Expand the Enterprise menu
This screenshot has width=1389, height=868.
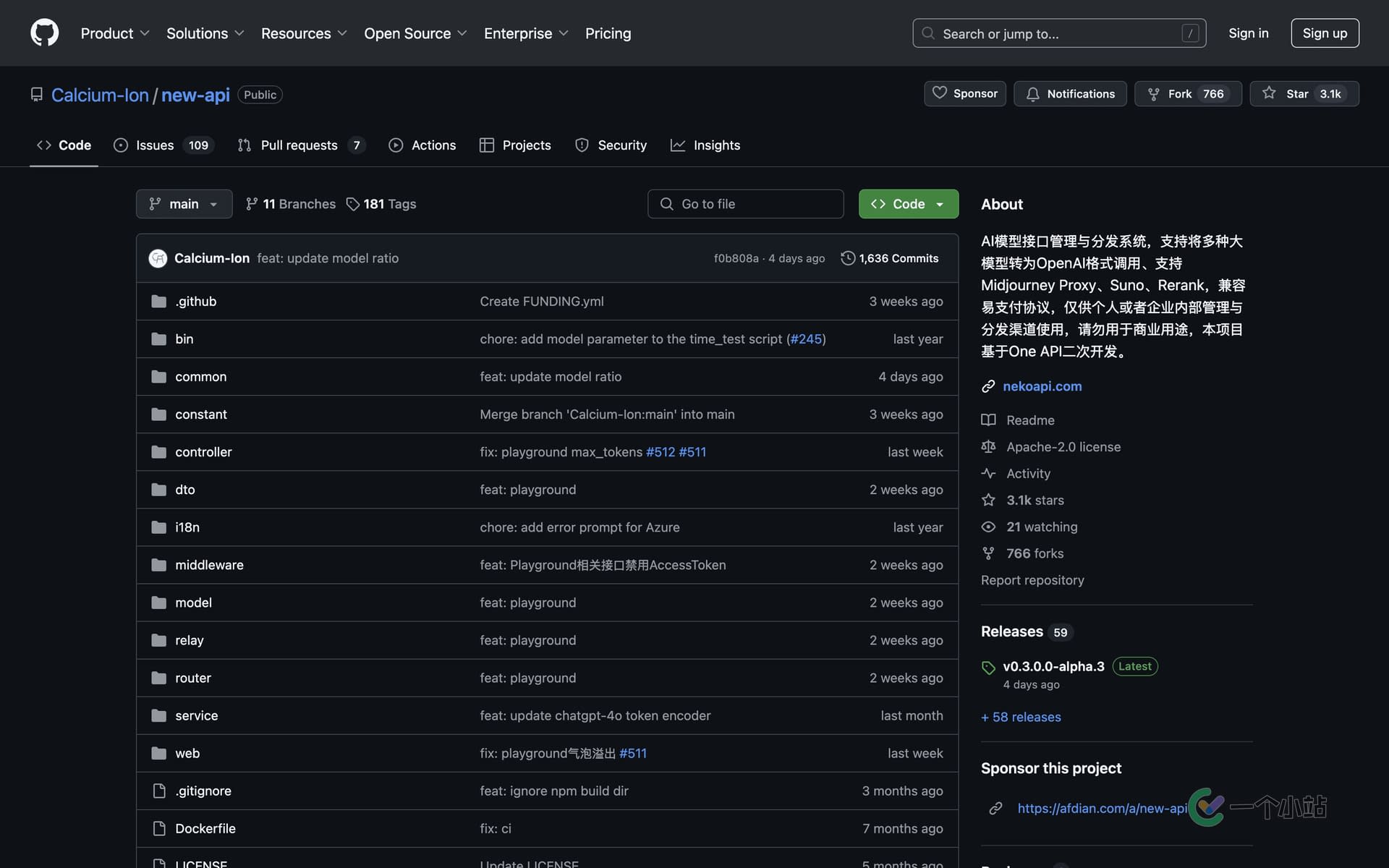pyautogui.click(x=526, y=33)
